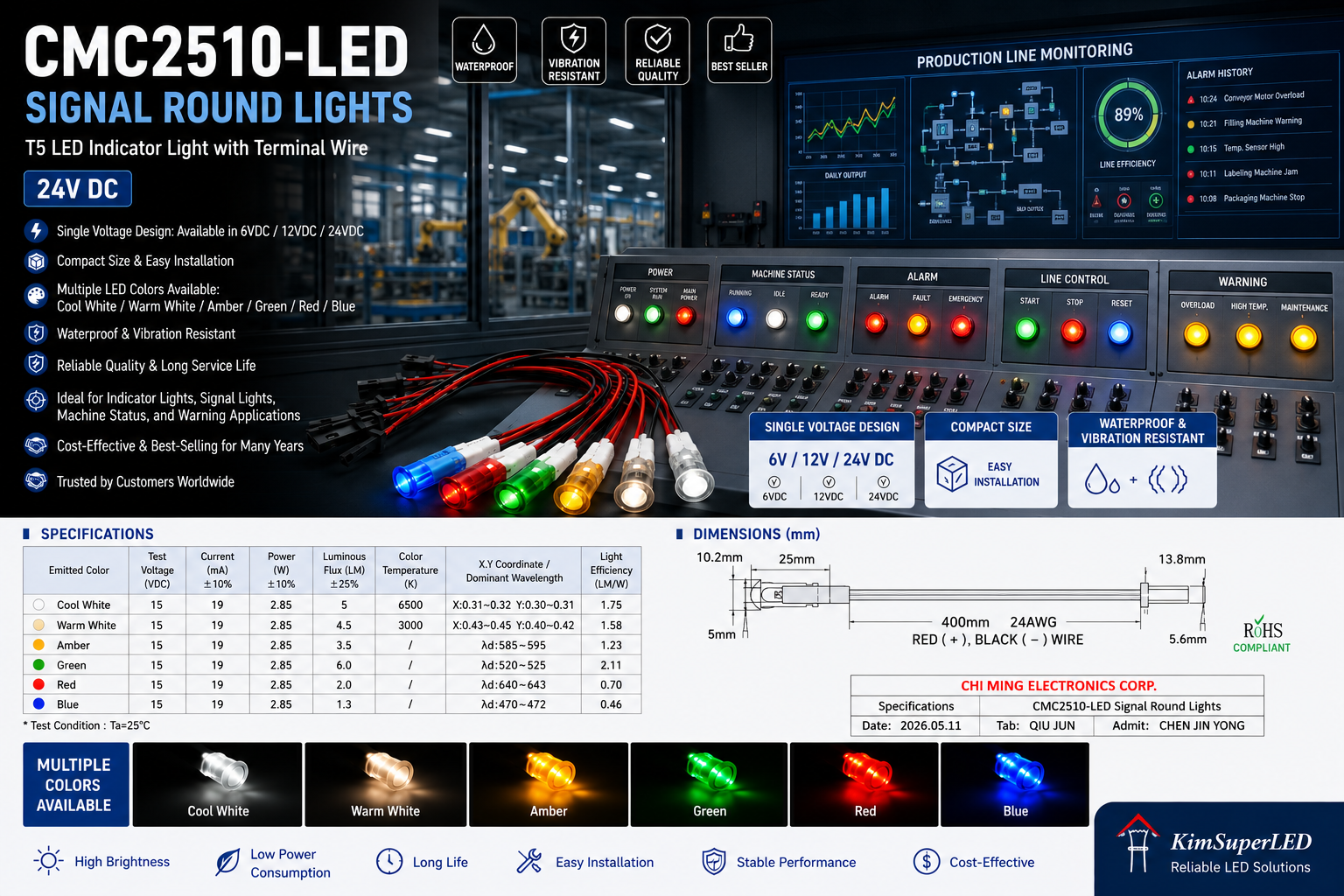The image size is (1344, 896).
Task: Click the water drops icon in Waterproof card
Action: (x=1102, y=479)
